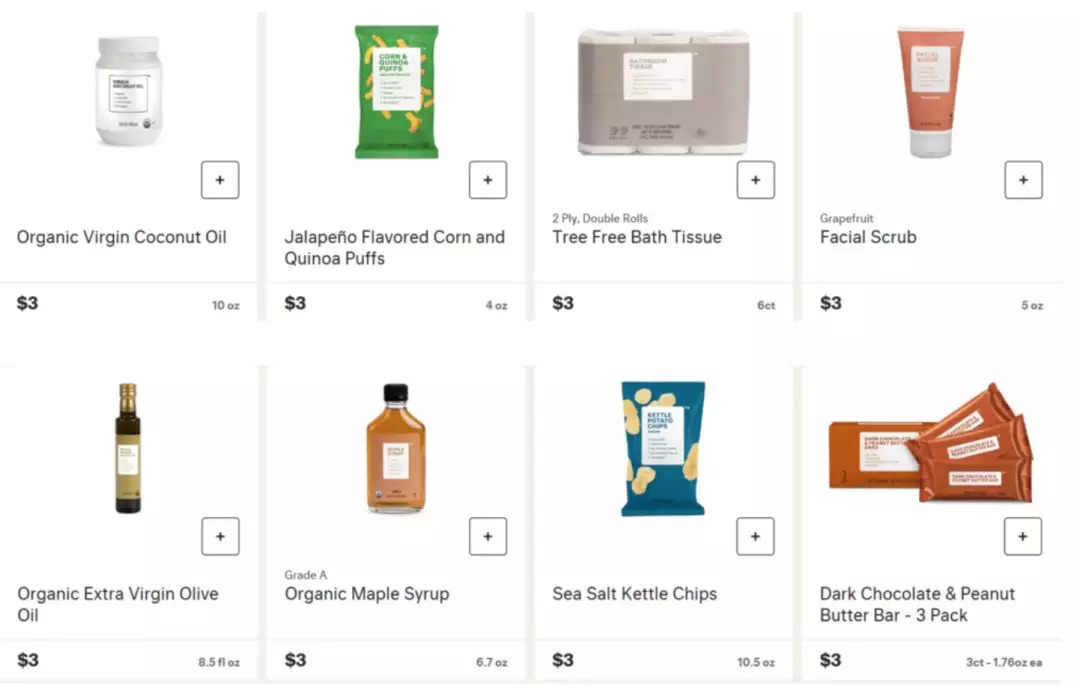The width and height of the screenshot is (1080, 688).
Task: Select the Facial Scrub product name
Action: tap(868, 237)
